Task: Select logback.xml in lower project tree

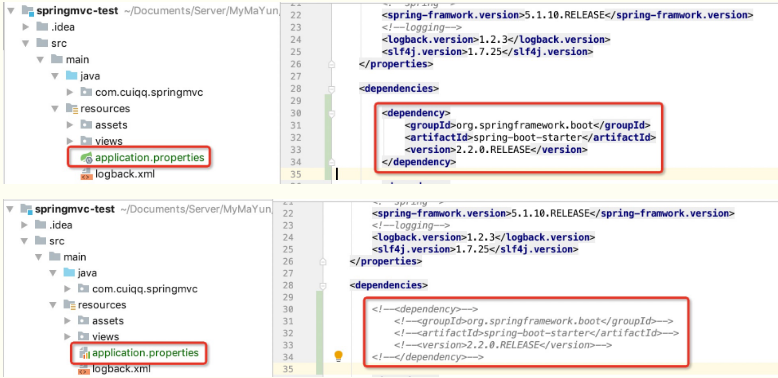Action: pyautogui.click(x=121, y=369)
